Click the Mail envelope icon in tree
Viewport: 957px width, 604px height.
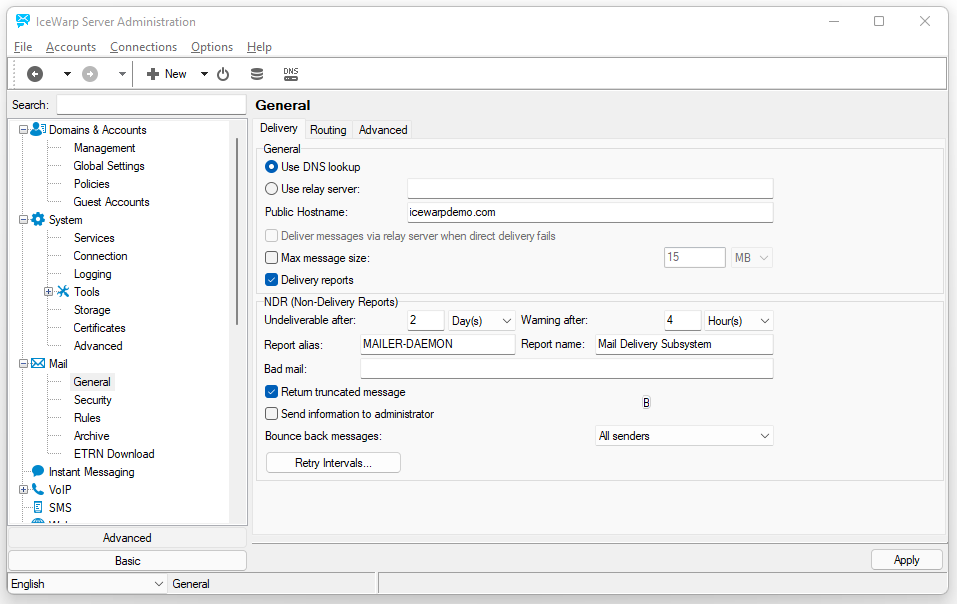(38, 364)
